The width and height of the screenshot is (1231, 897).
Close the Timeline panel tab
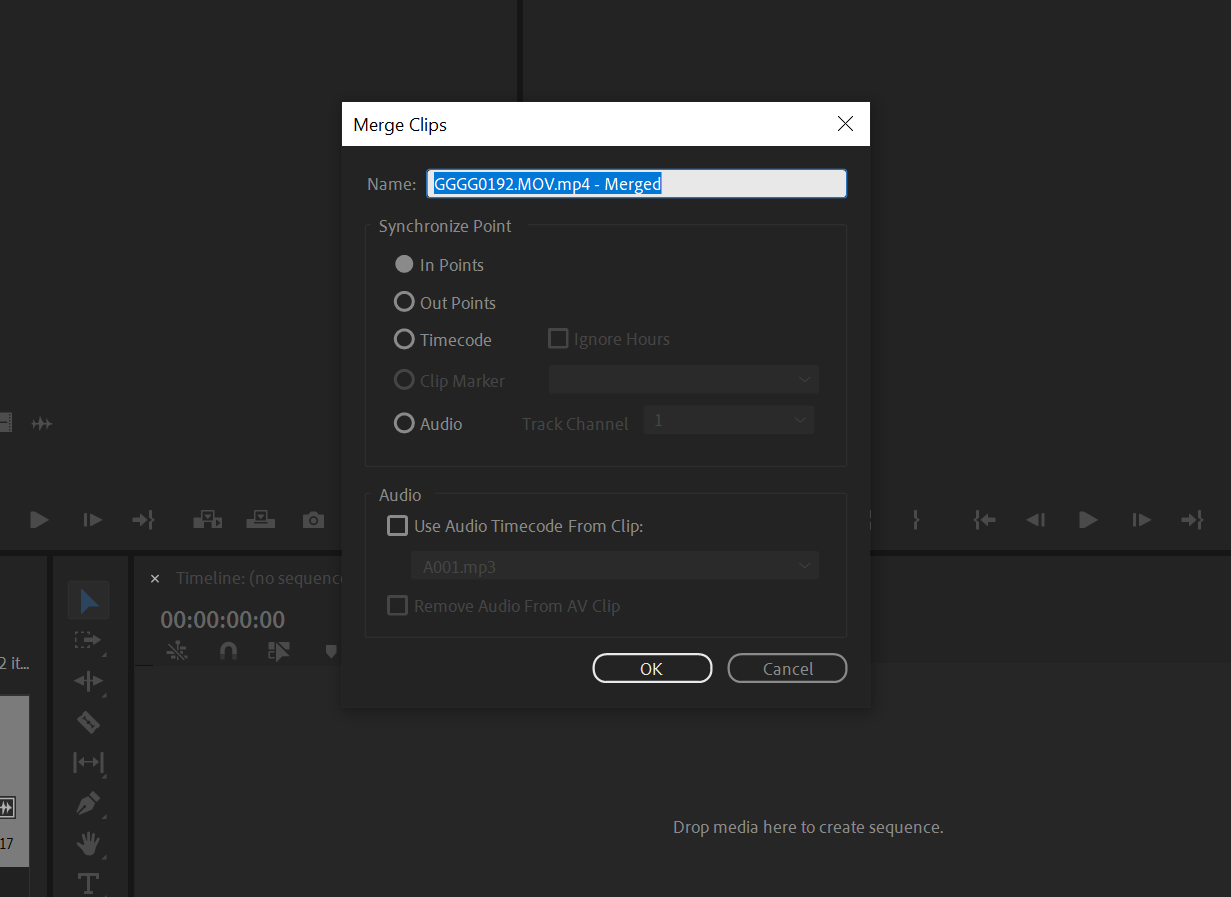pyautogui.click(x=155, y=578)
